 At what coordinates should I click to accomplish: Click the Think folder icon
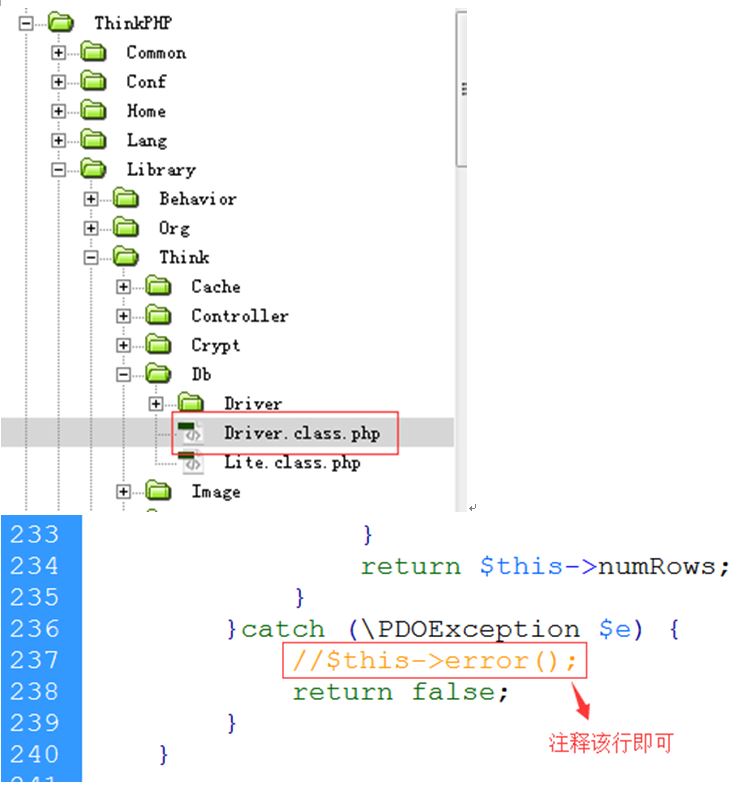click(126, 257)
